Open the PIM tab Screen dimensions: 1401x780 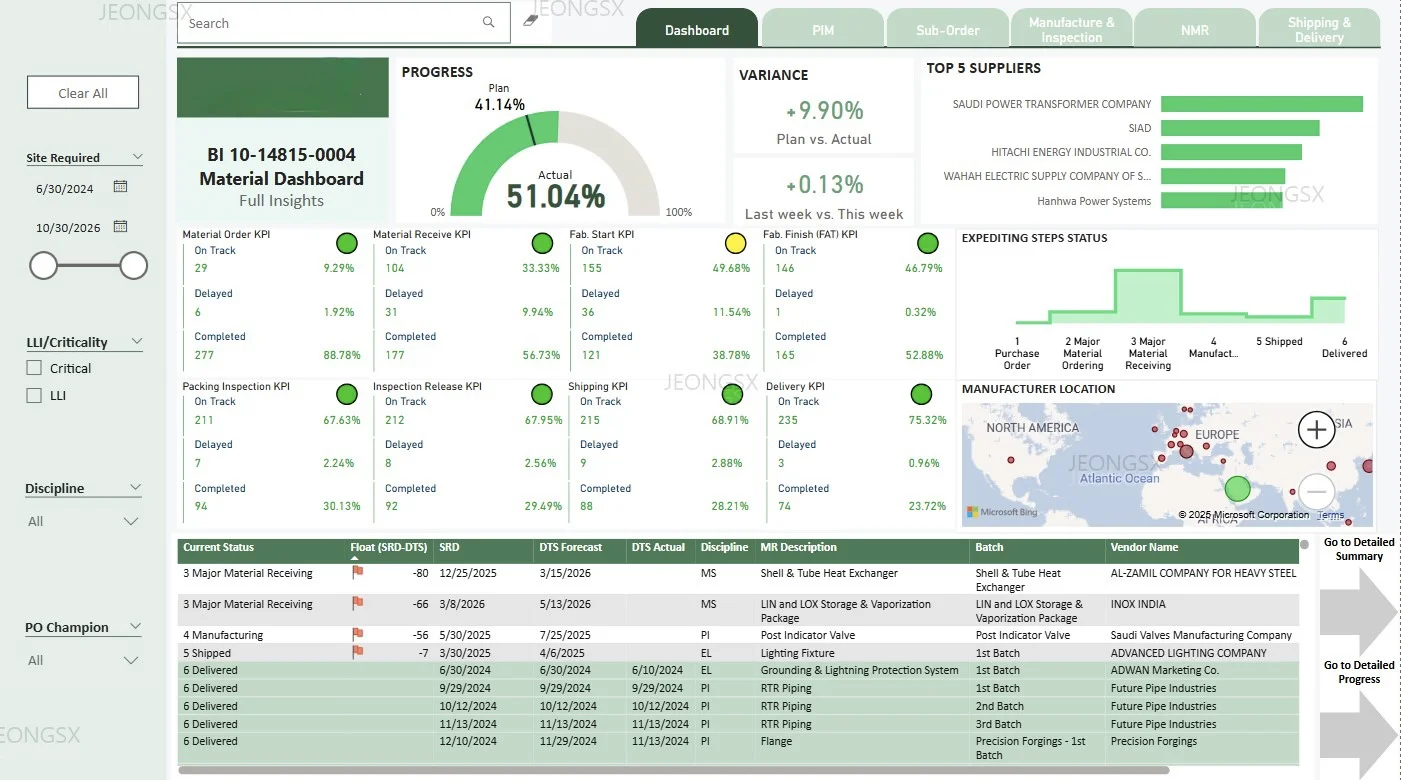[x=823, y=28]
